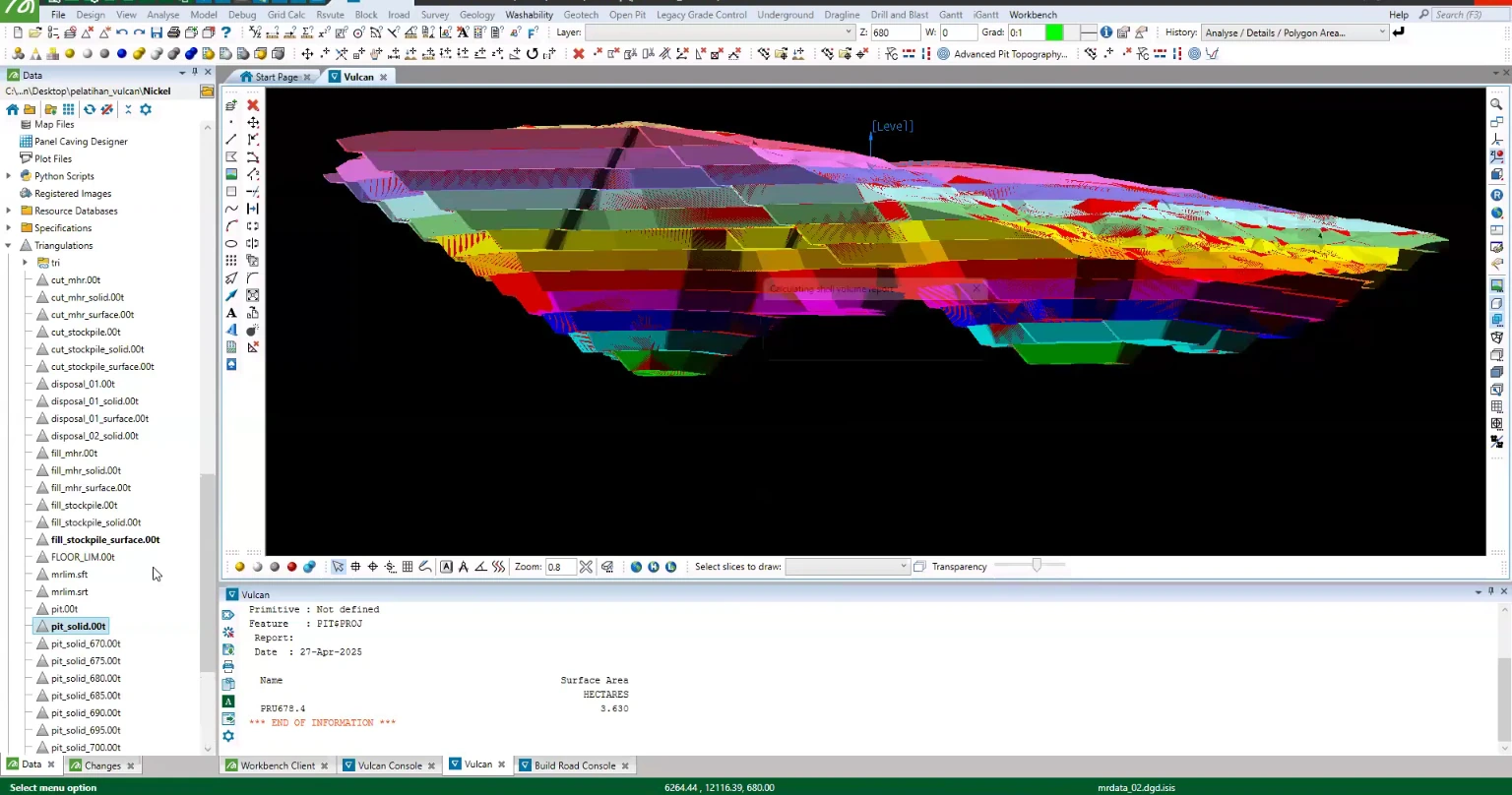1512x795 pixels.
Task: Click the Save icon in the top toolbar
Action: (x=157, y=32)
